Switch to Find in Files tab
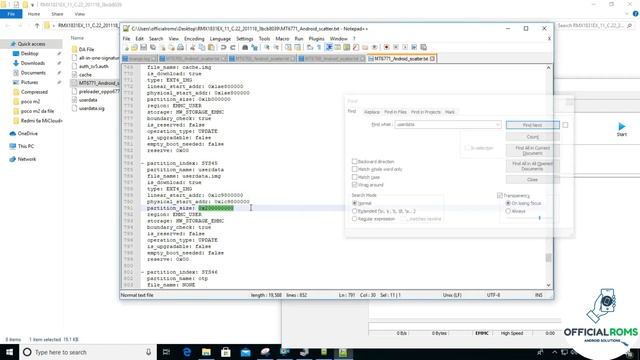Viewport: 640px width, 360px height. 395,112
